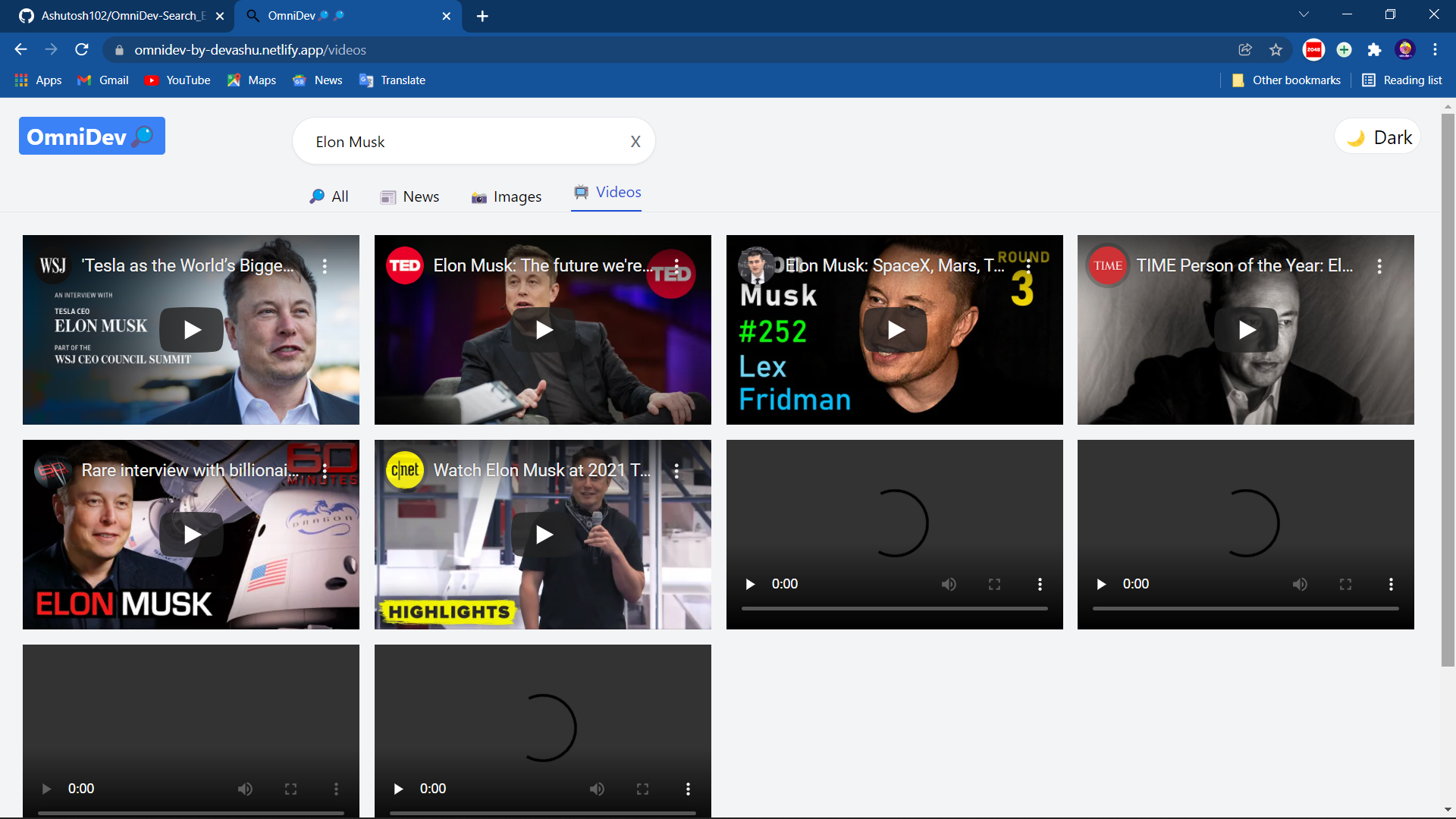Open the TED logo on Elon Musk video
The height and width of the screenshot is (819, 1456).
(x=404, y=265)
